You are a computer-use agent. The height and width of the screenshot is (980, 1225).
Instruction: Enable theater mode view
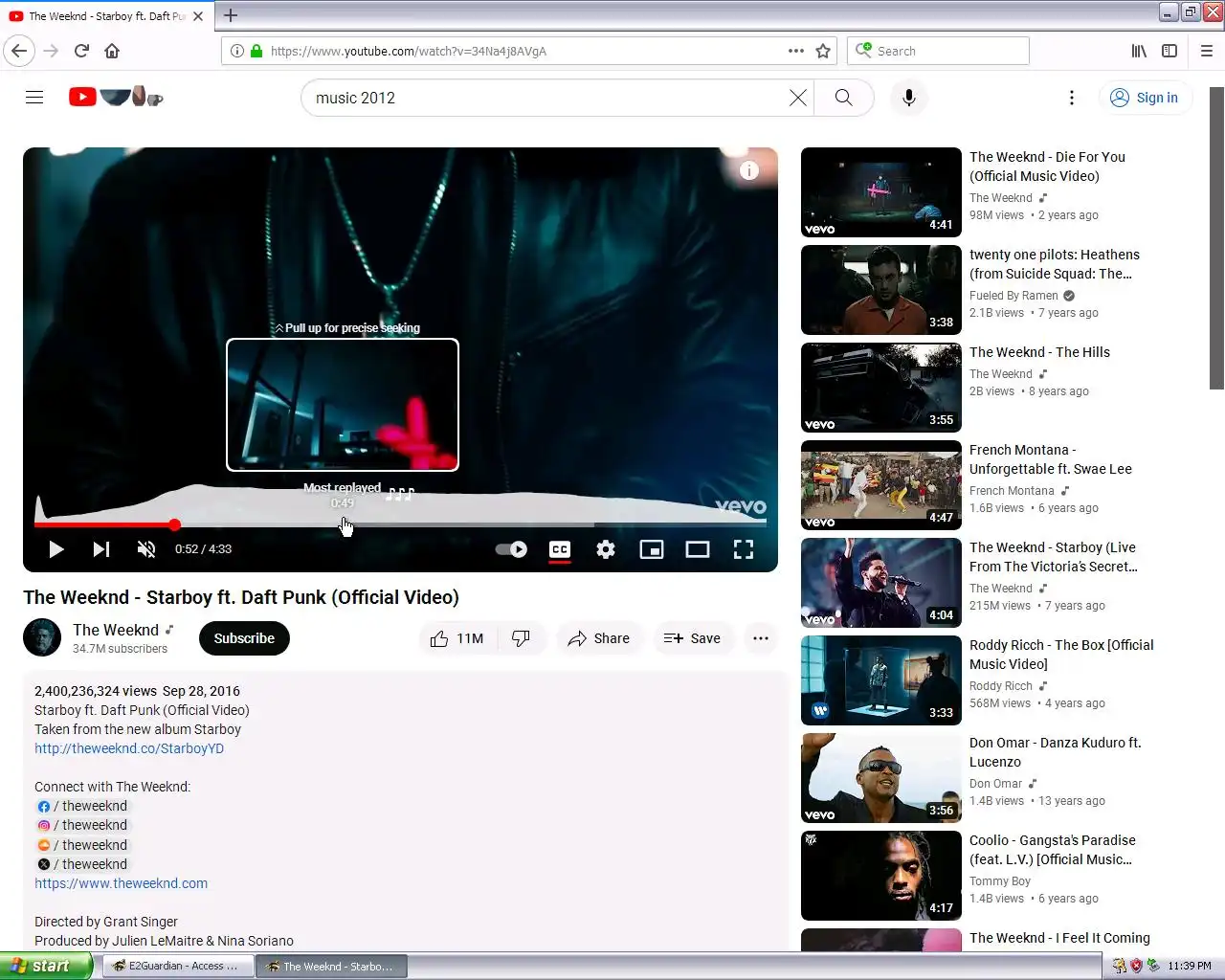(x=698, y=549)
